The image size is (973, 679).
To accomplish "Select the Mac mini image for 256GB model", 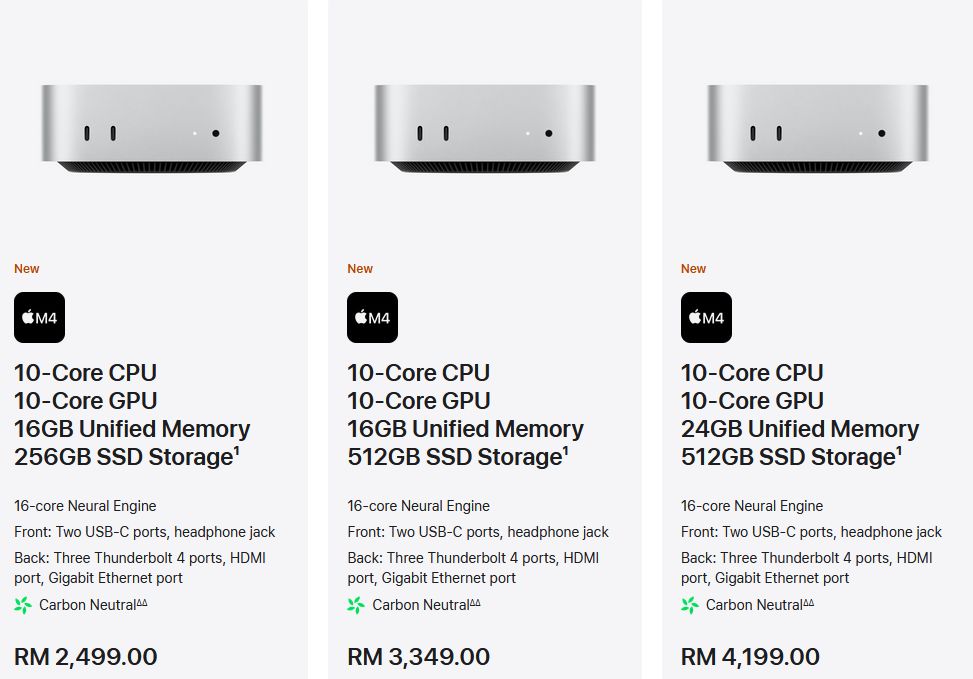I will click(152, 128).
